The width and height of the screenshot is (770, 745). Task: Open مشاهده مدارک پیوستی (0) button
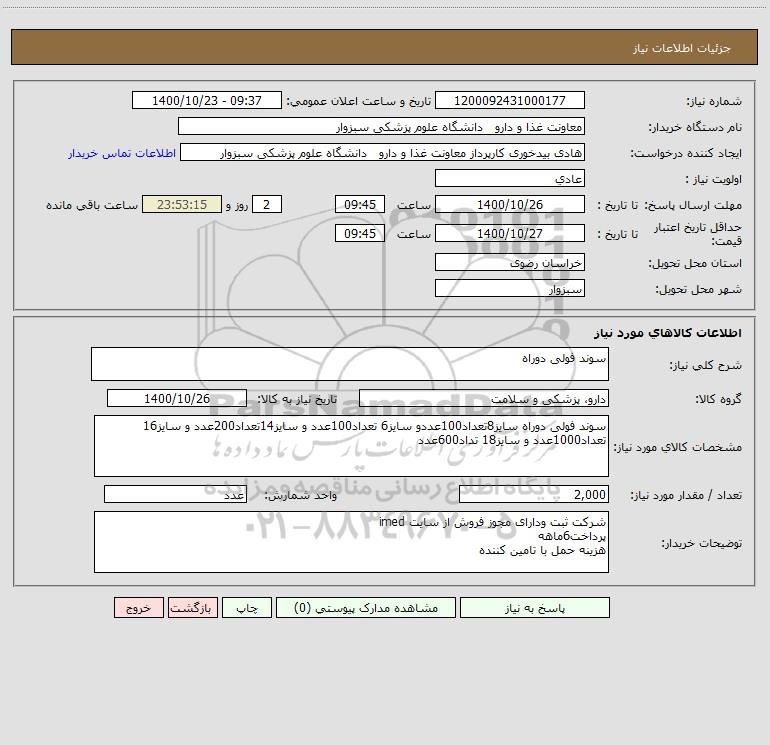pyautogui.click(x=366, y=608)
